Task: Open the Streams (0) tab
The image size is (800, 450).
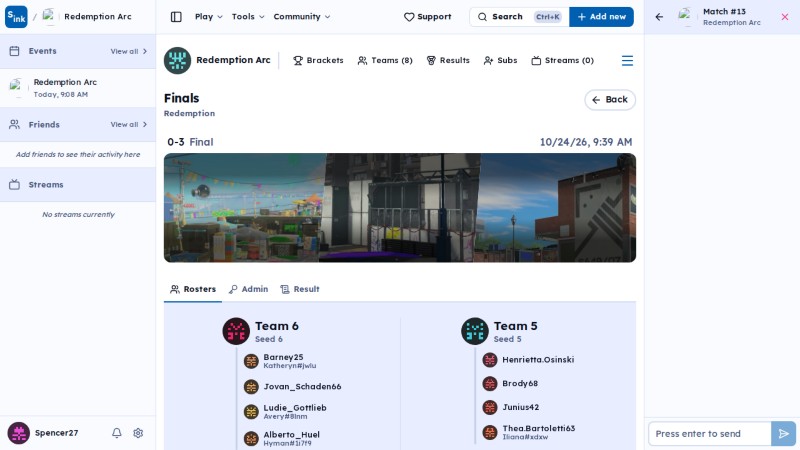Action: 562,60
